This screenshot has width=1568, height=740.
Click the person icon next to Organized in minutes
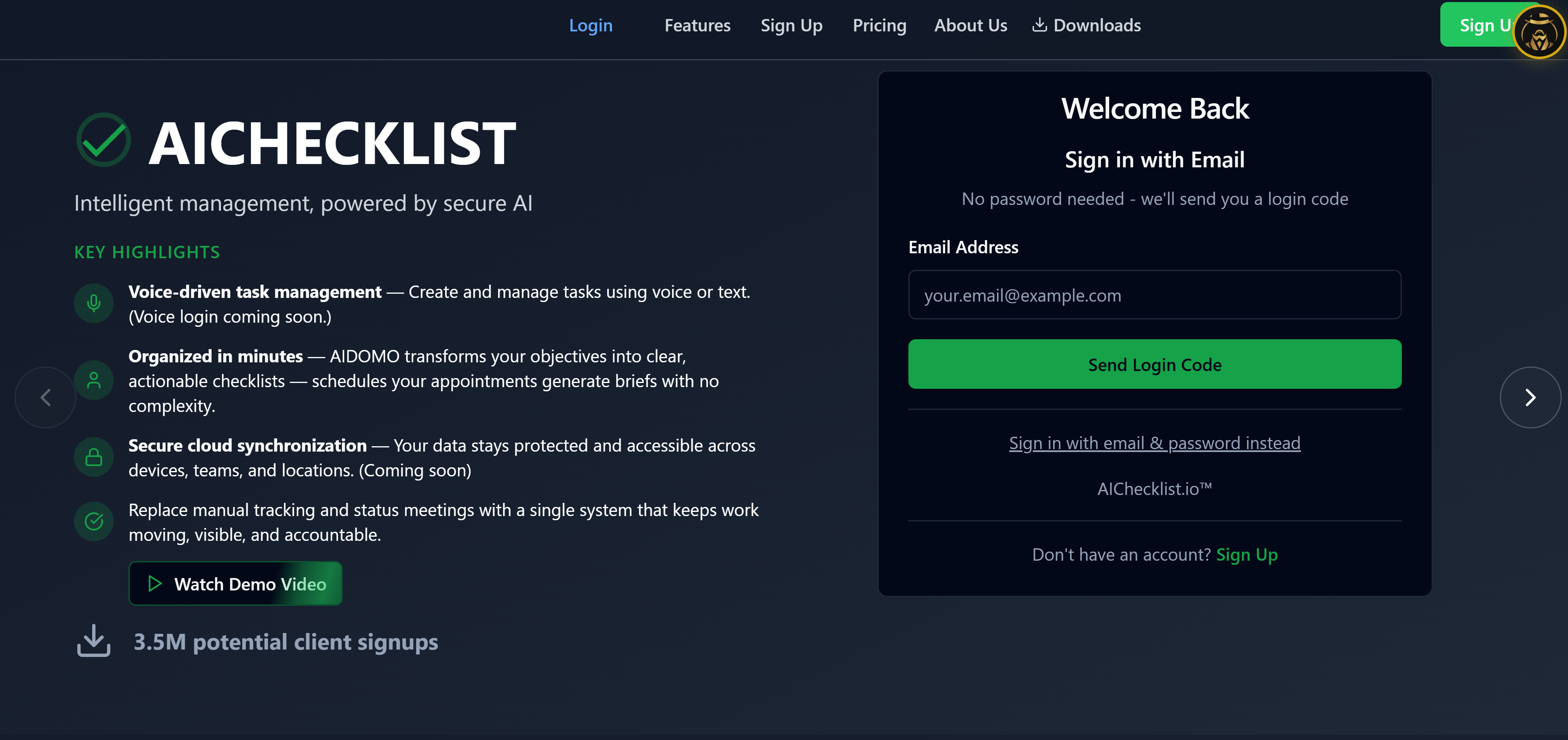pos(94,380)
